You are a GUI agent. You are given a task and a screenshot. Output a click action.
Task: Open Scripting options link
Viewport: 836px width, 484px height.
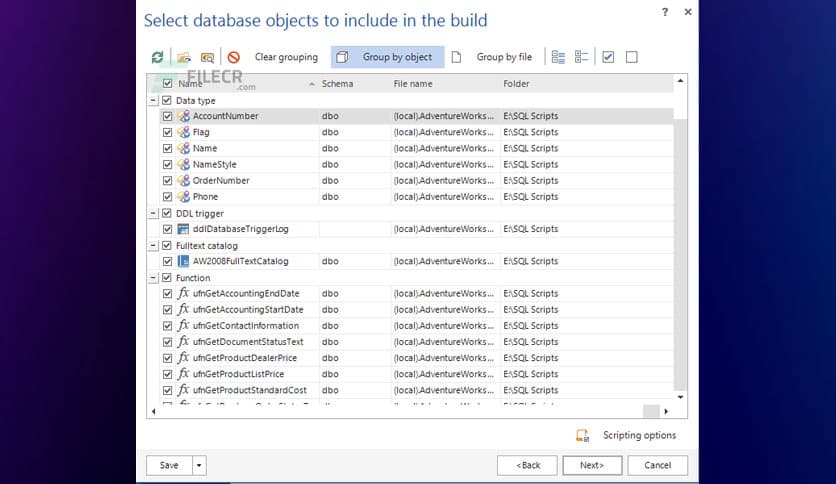pyautogui.click(x=639, y=435)
